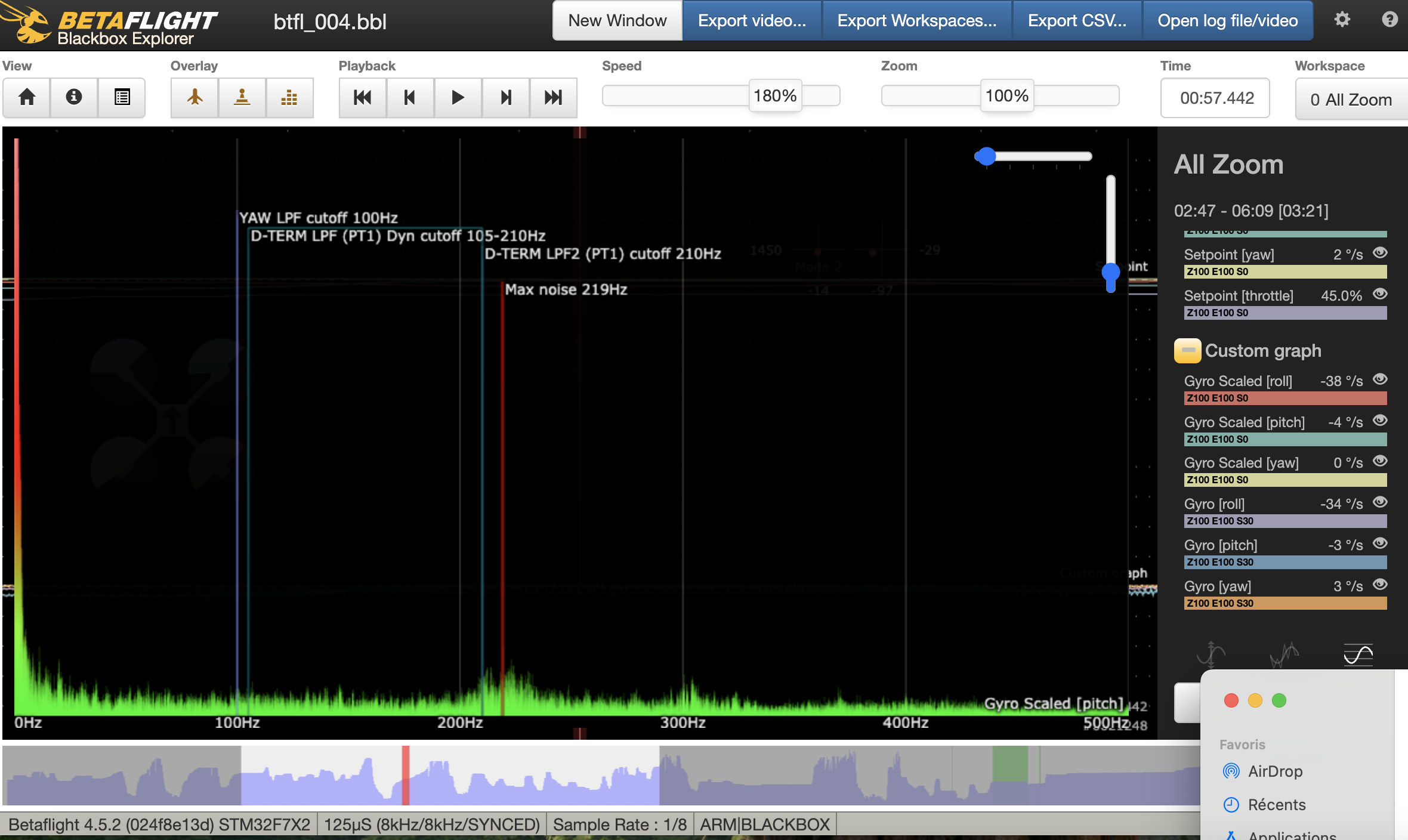The height and width of the screenshot is (840, 1408).
Task: Open the Export Workspaces menu
Action: click(916, 21)
